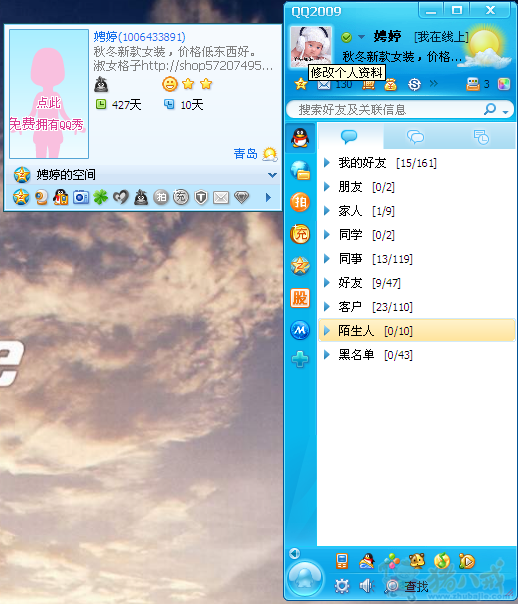Open the globe network disk sidebar icon
The image size is (518, 604).
(x=300, y=170)
